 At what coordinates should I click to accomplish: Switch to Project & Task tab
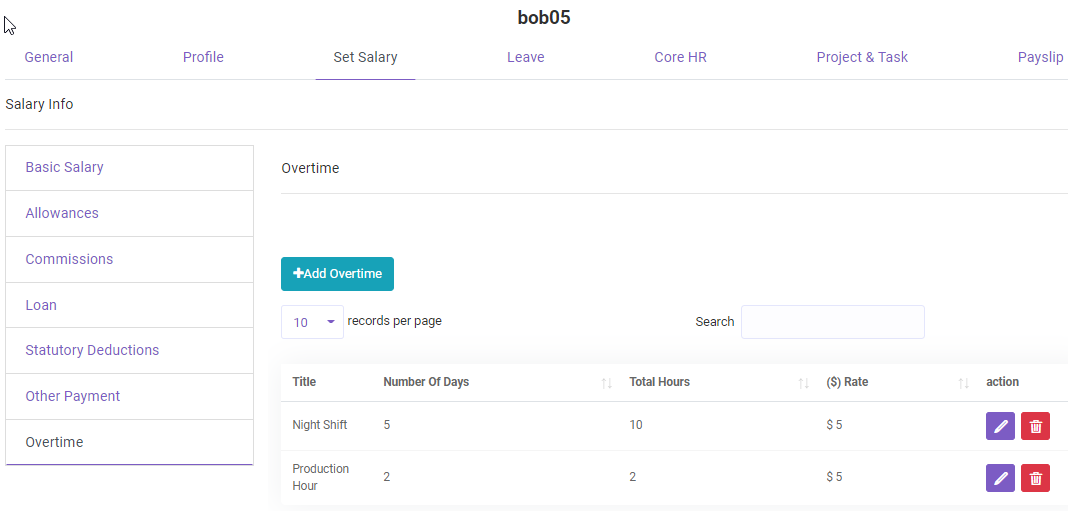(862, 57)
